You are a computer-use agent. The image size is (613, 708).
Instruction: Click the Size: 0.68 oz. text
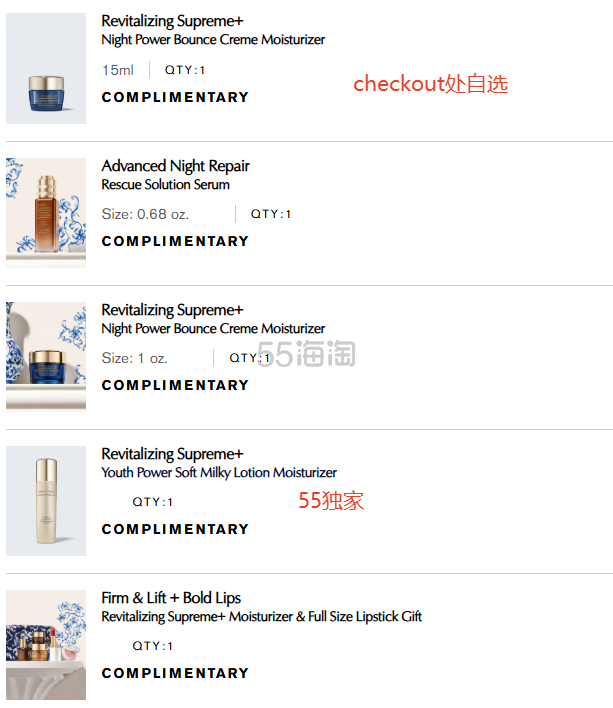145,214
